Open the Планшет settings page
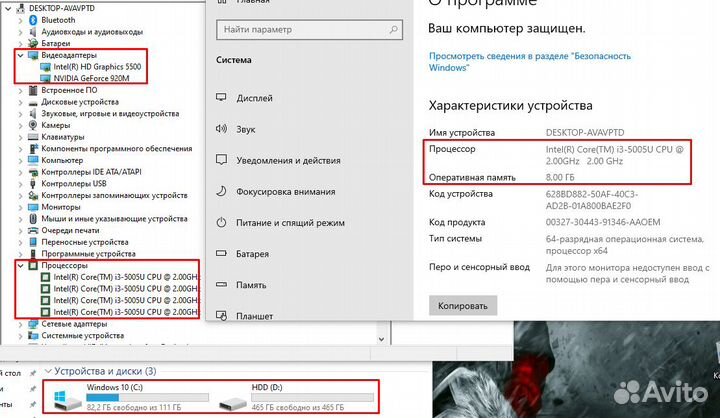This screenshot has width=720, height=418. [254, 316]
